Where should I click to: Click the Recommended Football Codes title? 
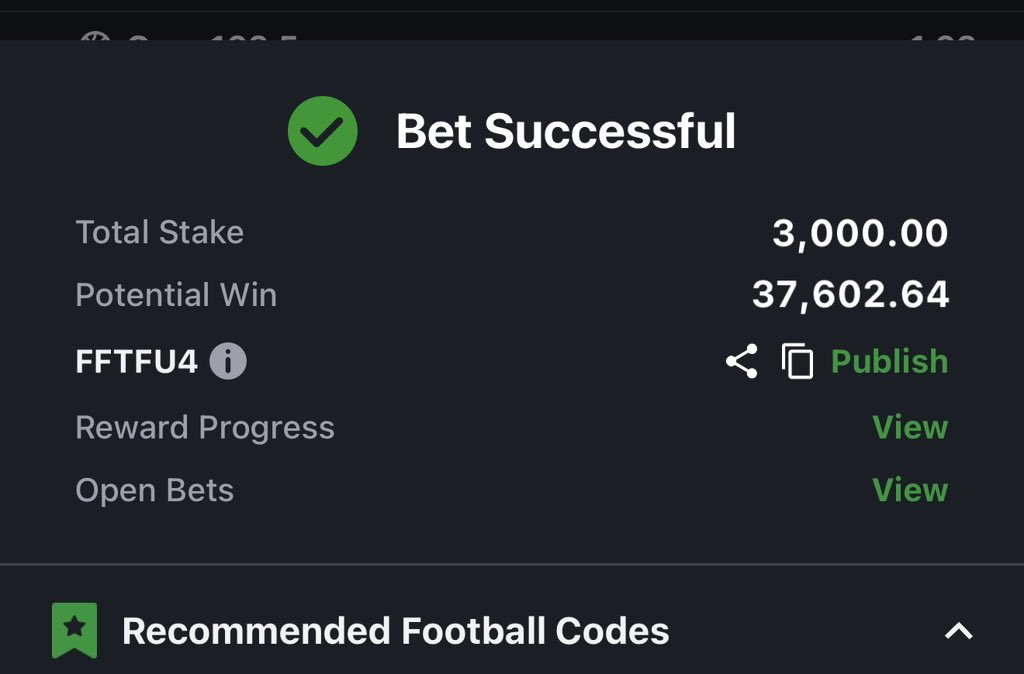(395, 631)
